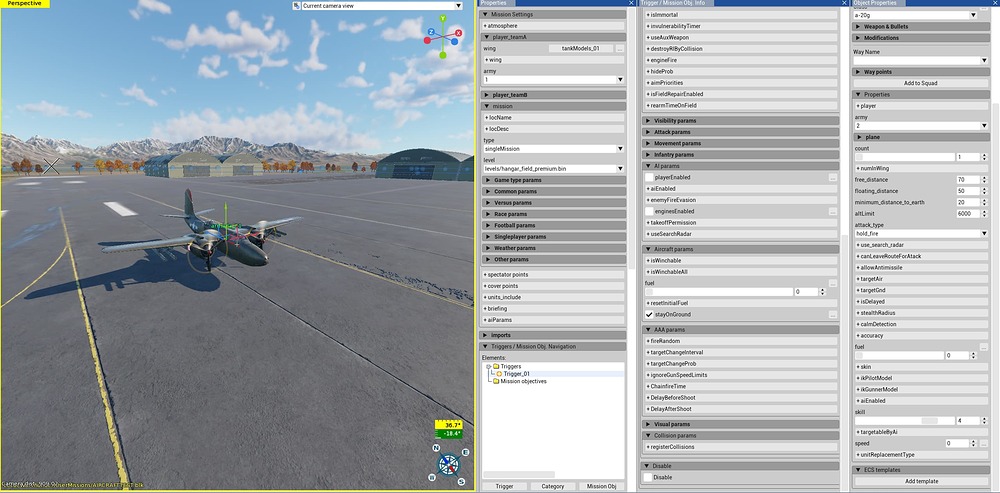The image size is (1000, 493).
Task: Click the Add to Squad button
Action: pos(921,84)
